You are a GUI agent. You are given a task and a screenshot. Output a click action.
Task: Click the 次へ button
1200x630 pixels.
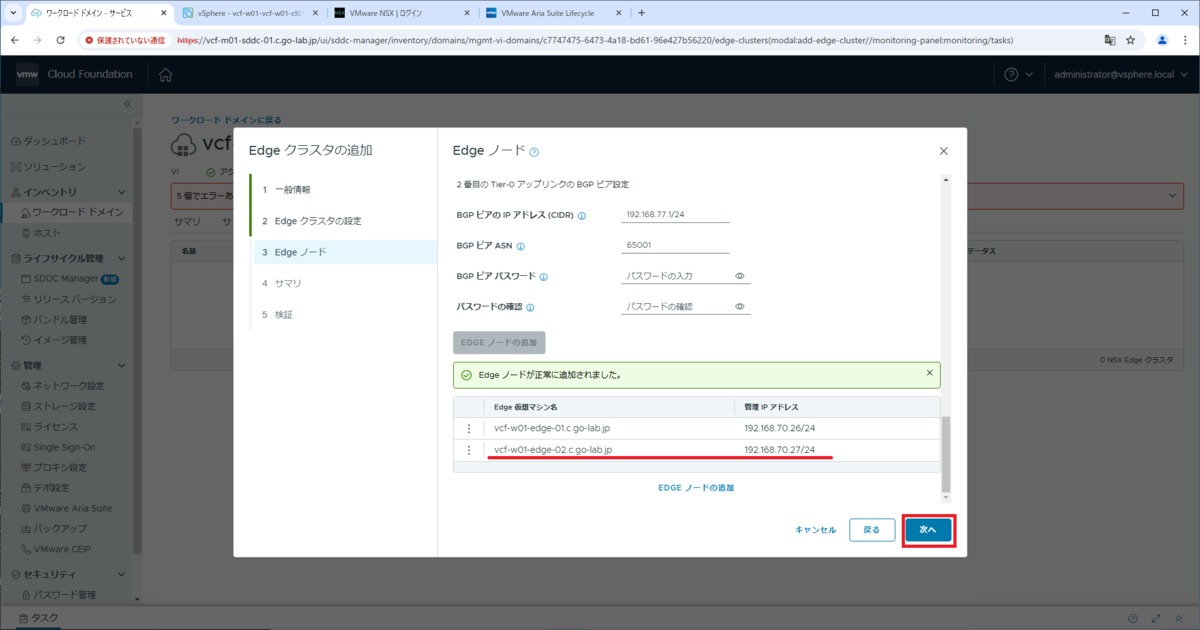(x=927, y=530)
